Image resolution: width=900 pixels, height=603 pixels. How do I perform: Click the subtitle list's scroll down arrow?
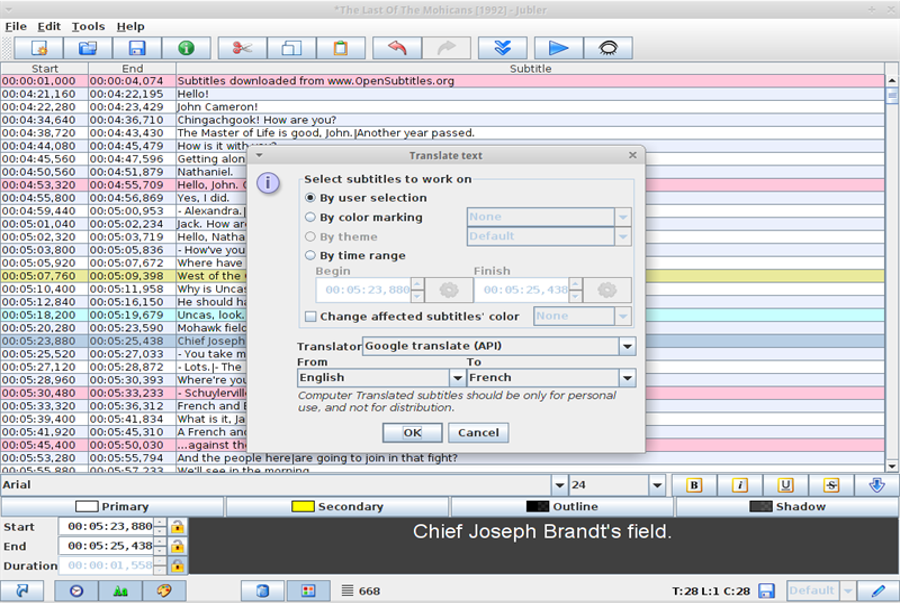[x=892, y=466]
